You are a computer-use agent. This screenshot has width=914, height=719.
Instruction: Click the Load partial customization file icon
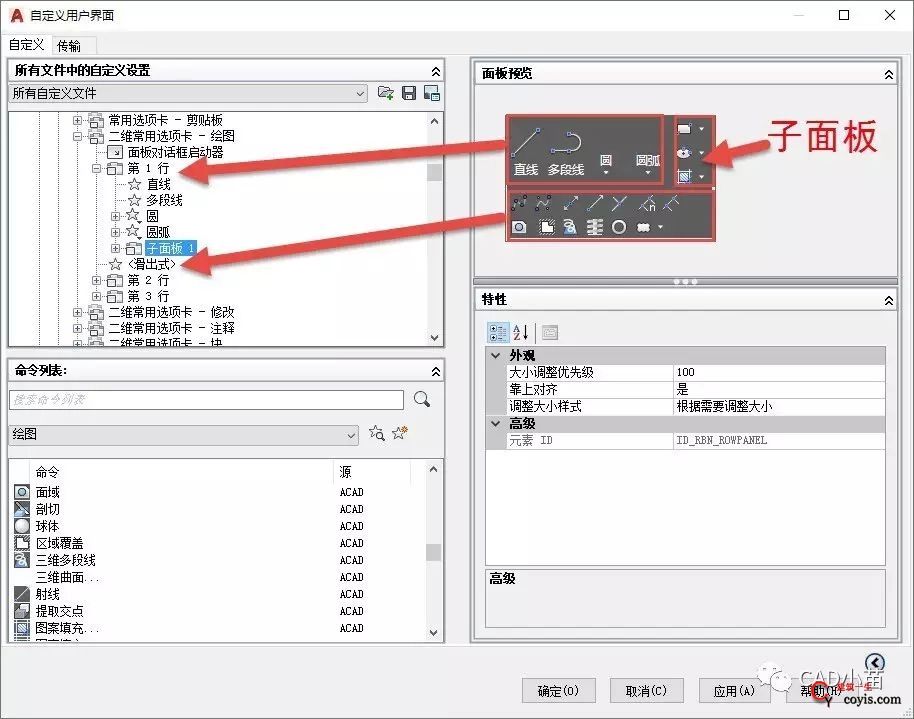tap(385, 93)
